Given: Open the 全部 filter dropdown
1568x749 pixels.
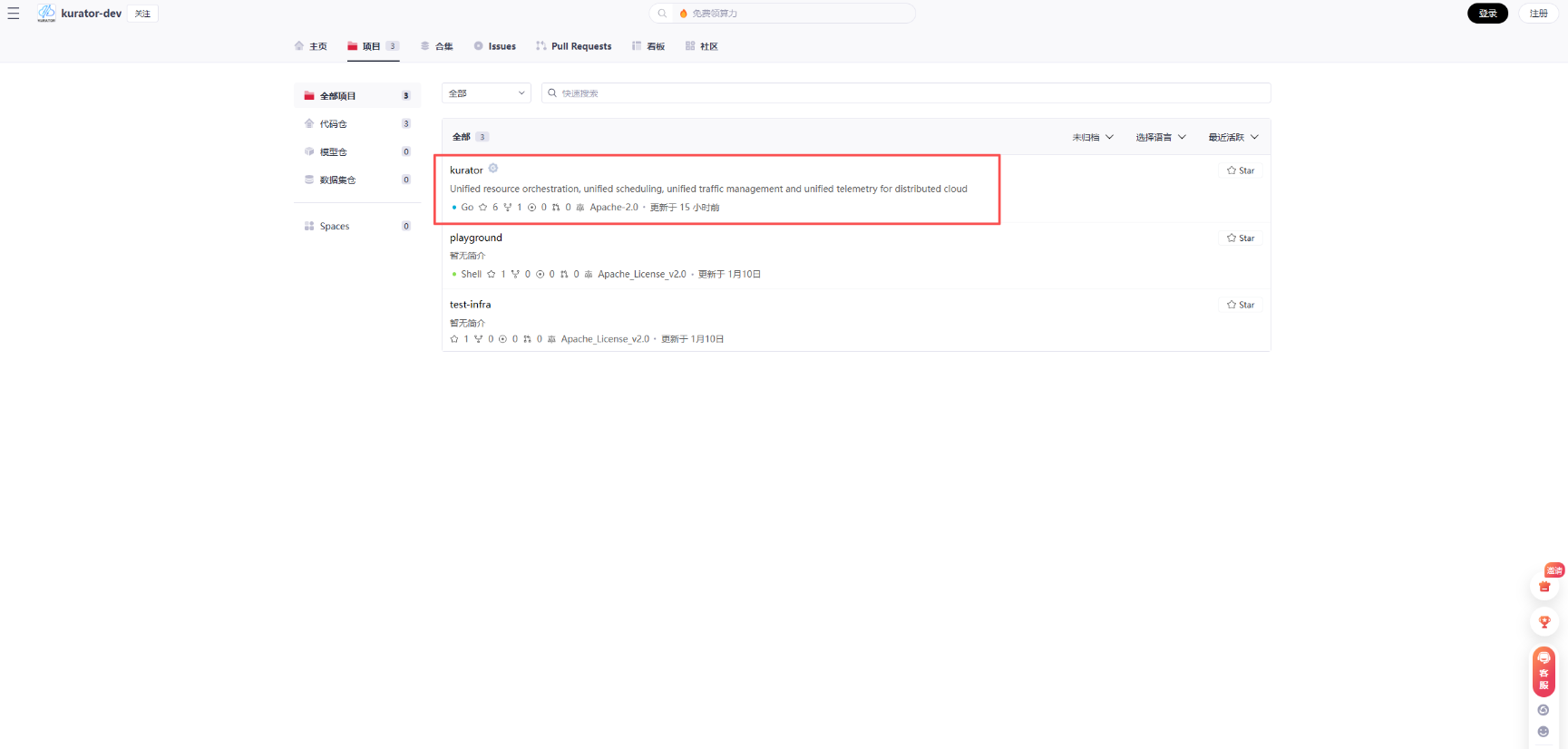Looking at the screenshot, I should click(486, 92).
